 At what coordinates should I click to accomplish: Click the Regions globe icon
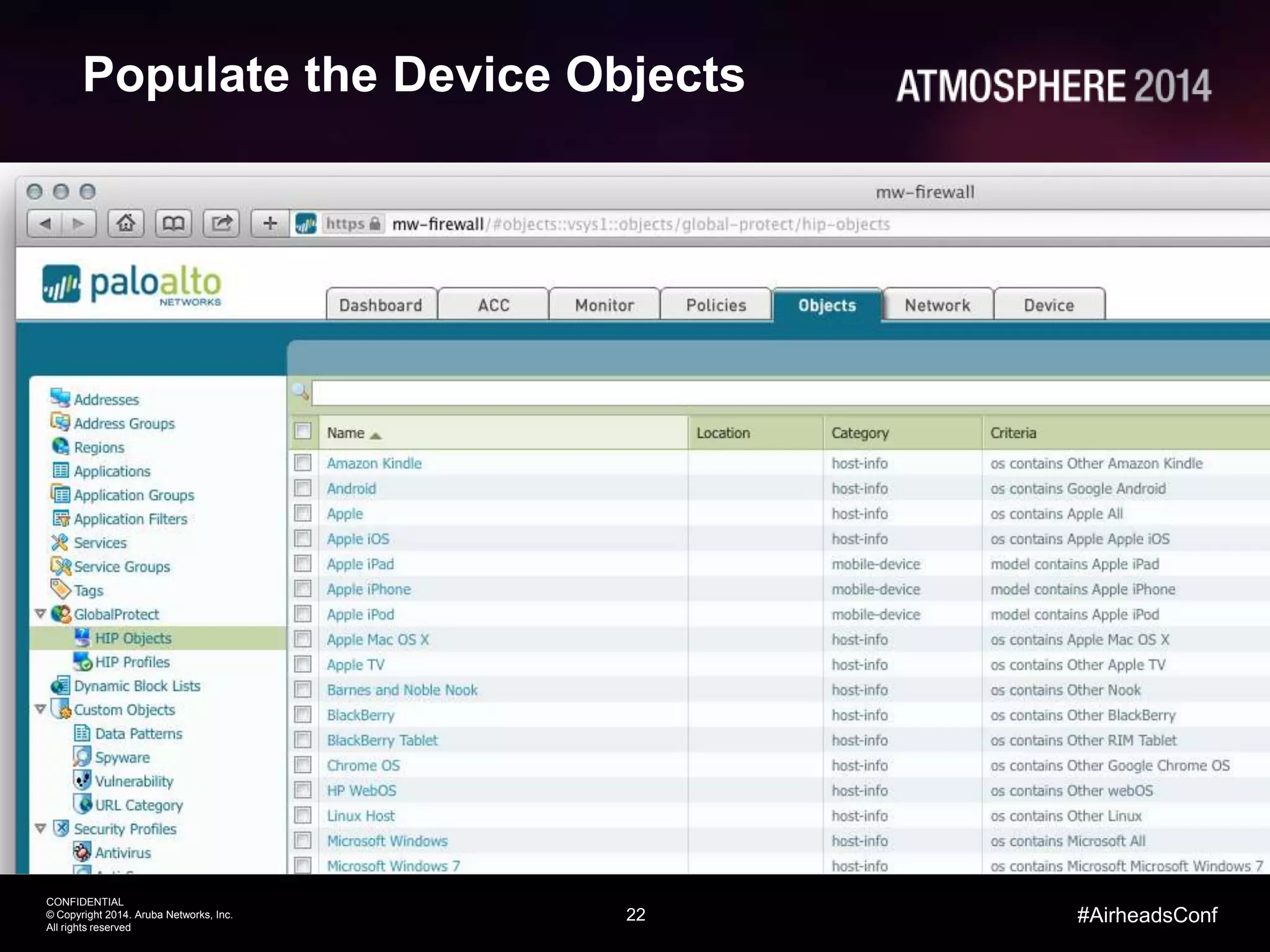(60, 446)
